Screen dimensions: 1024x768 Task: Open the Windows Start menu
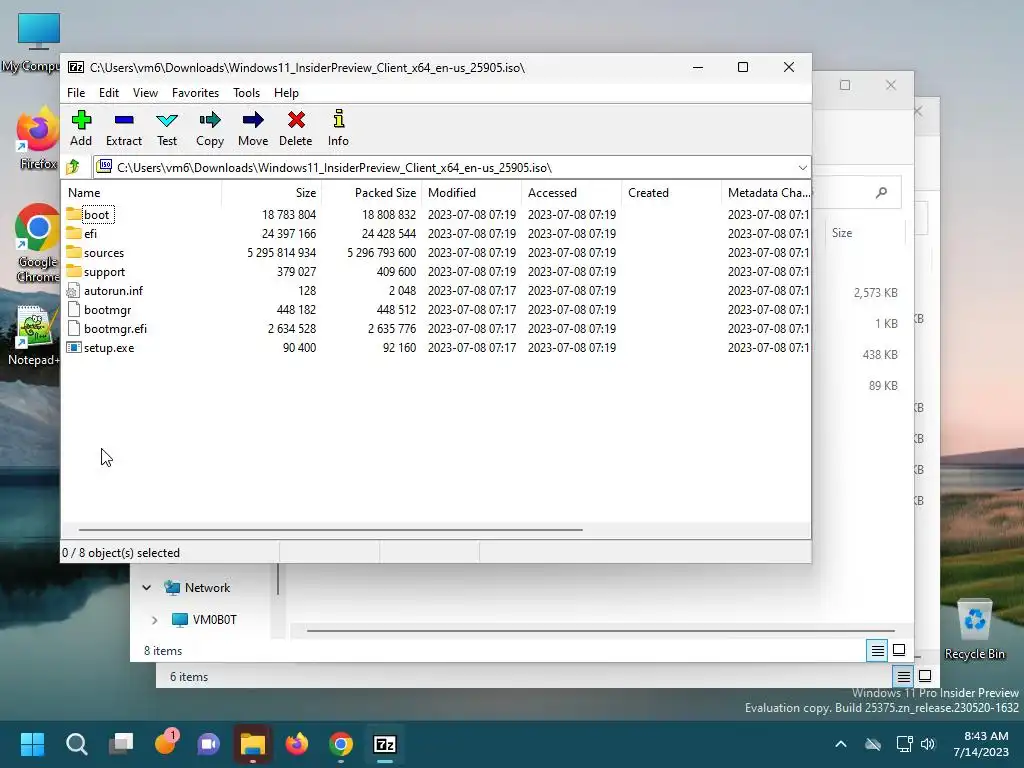click(x=32, y=744)
